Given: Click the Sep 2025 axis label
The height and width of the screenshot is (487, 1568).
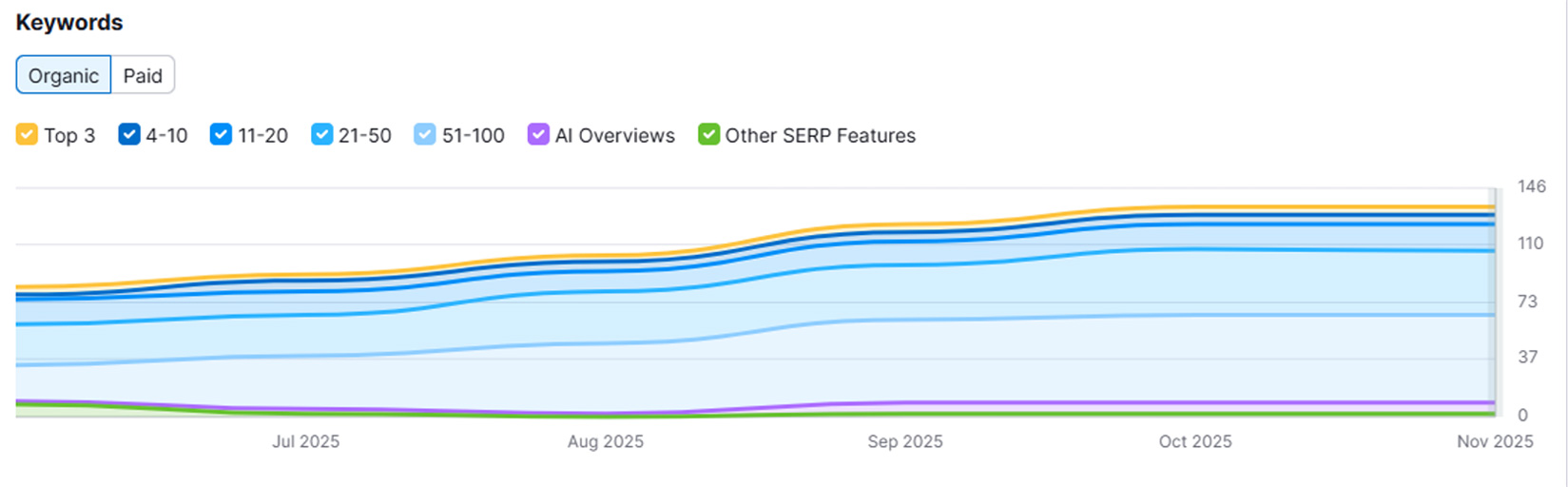Looking at the screenshot, I should click(905, 441).
